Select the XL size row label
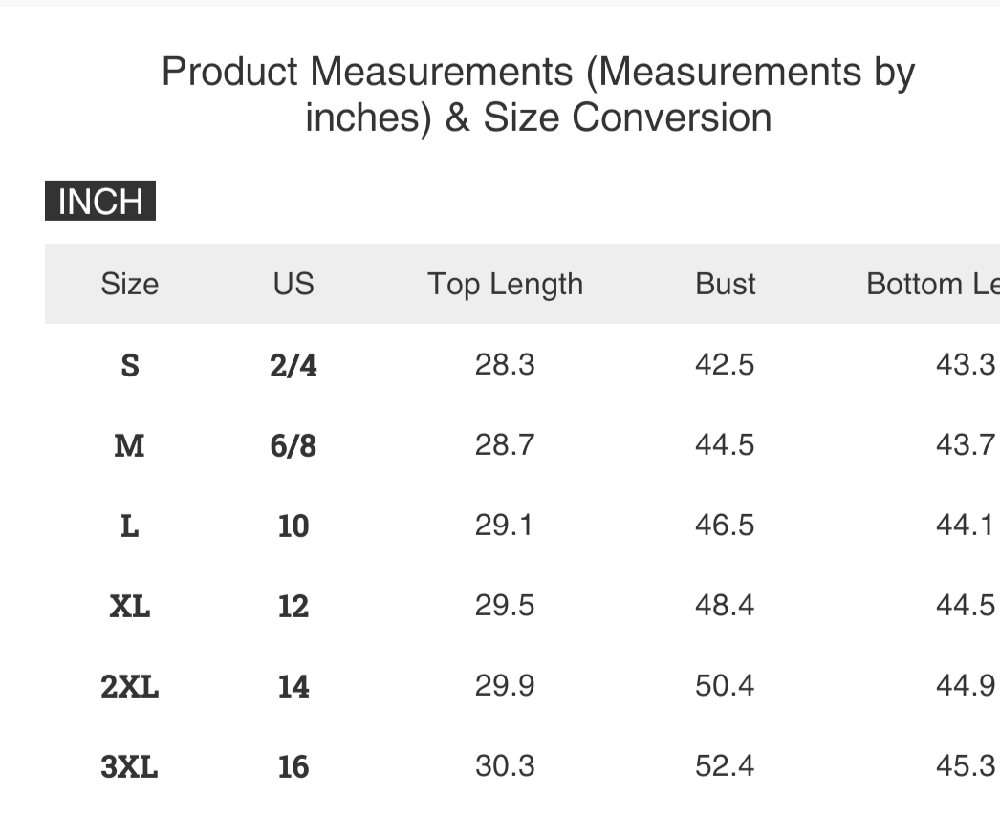The height and width of the screenshot is (816, 1000). click(x=130, y=606)
